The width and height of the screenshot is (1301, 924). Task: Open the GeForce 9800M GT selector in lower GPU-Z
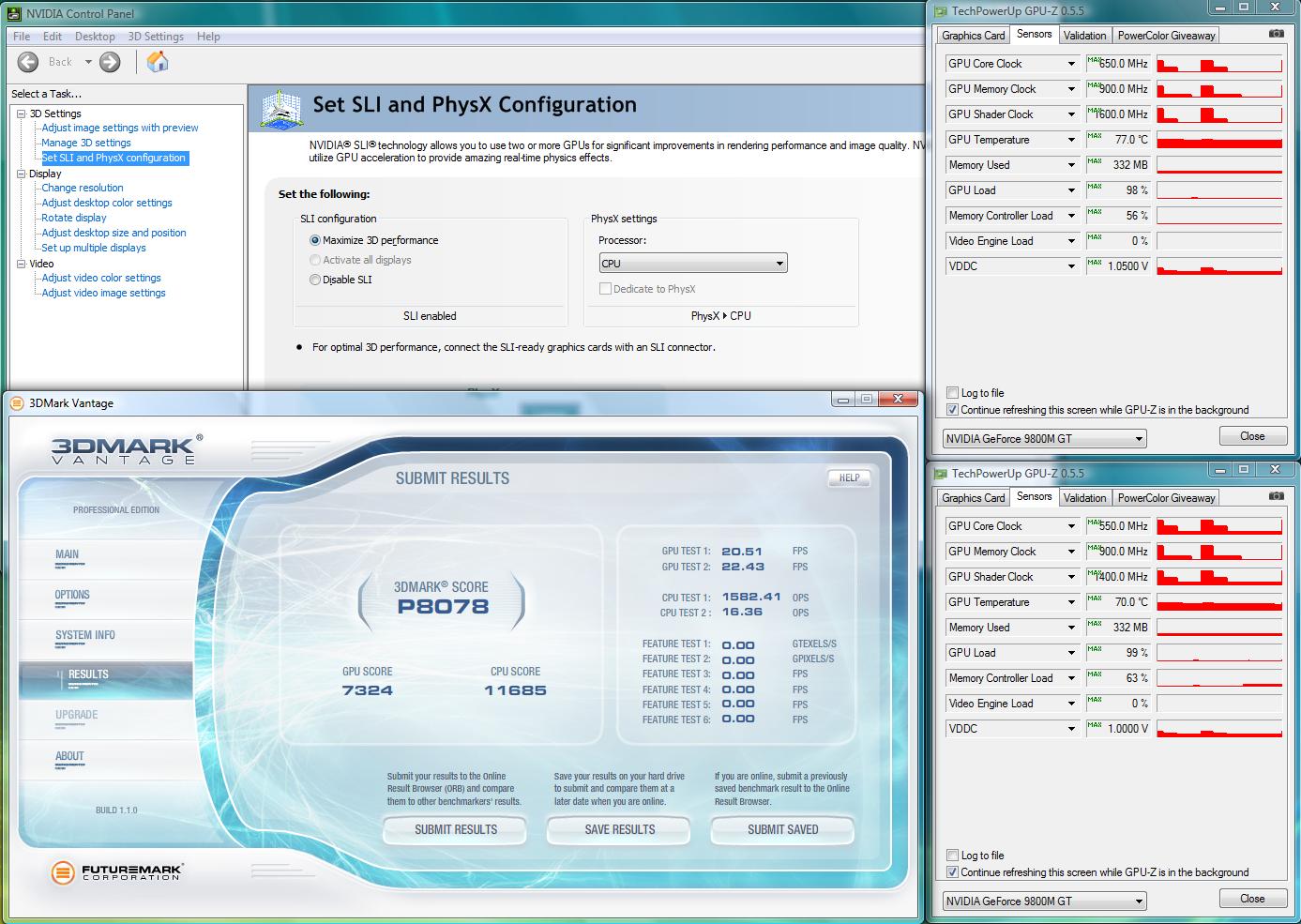click(1045, 901)
